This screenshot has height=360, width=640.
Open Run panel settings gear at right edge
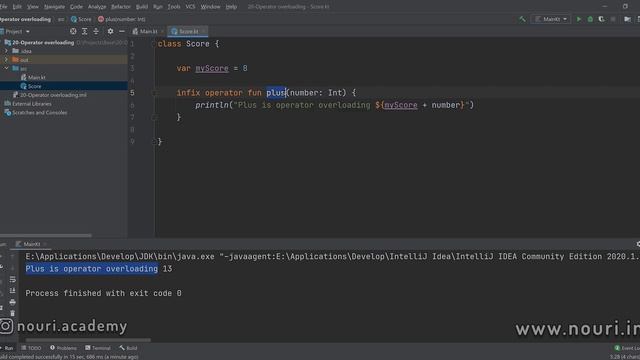(x=638, y=244)
